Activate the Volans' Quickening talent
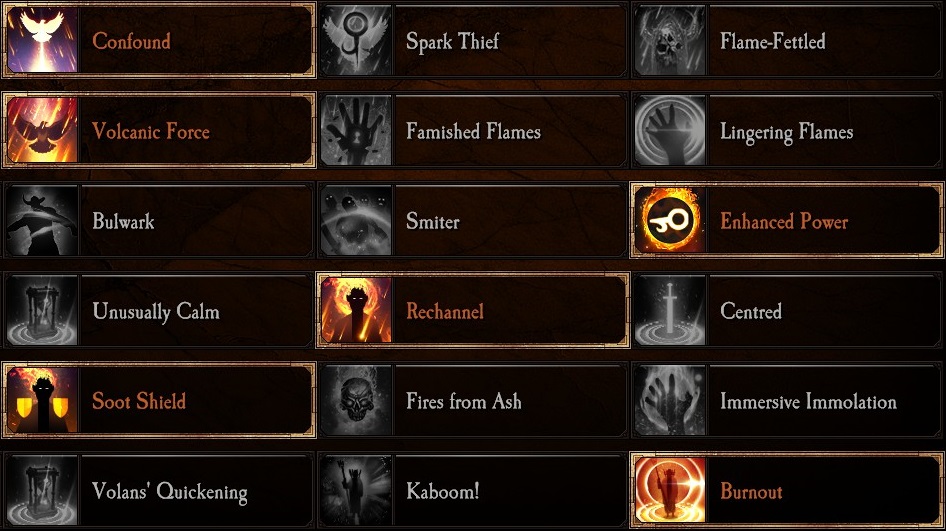The height and width of the screenshot is (531, 946). (x=159, y=490)
